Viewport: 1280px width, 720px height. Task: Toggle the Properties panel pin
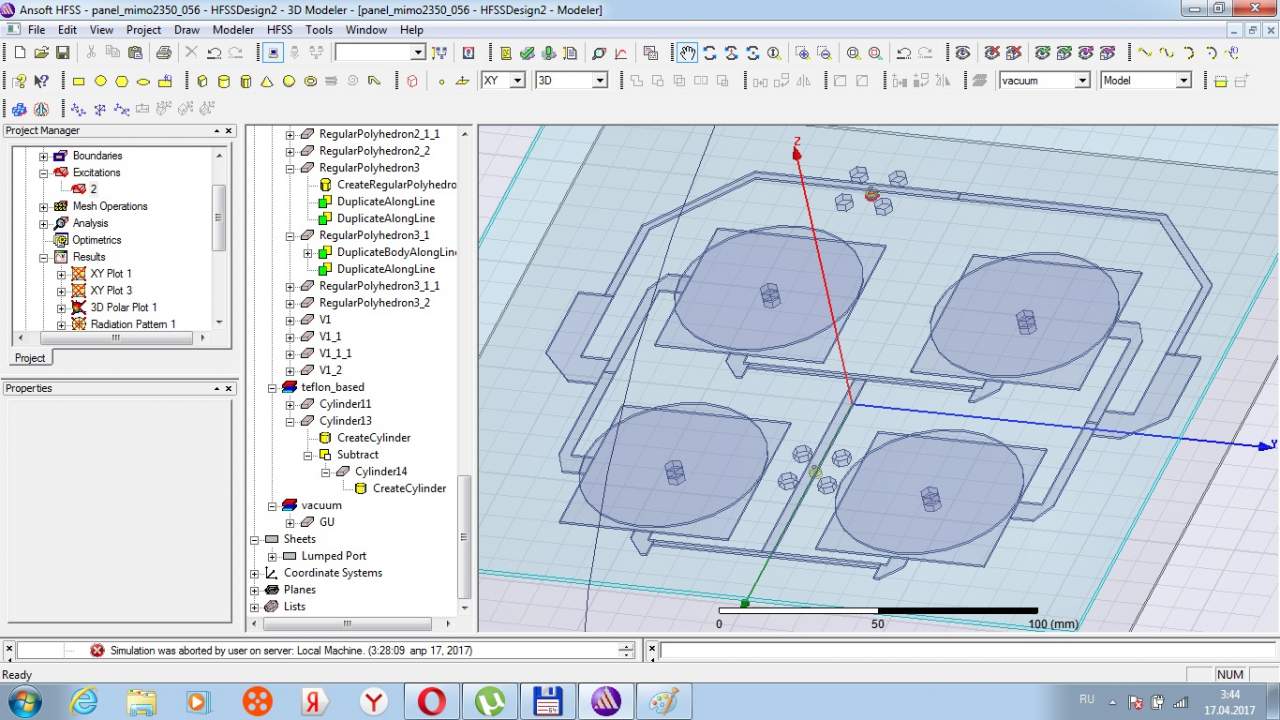216,389
